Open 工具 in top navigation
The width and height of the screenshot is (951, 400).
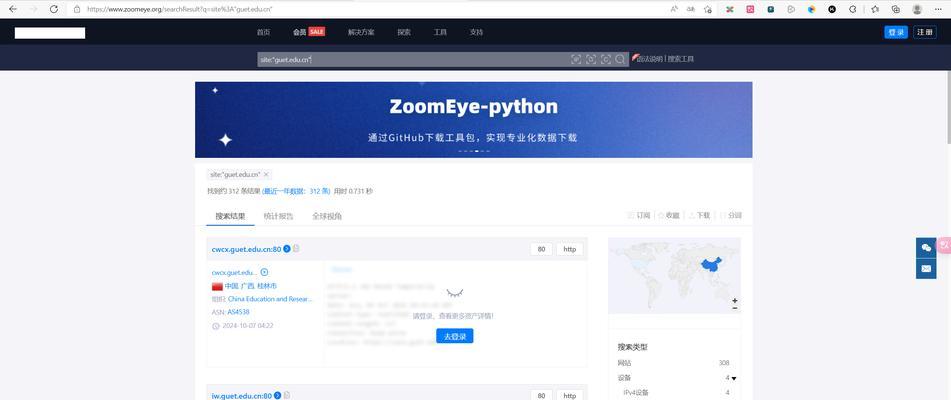(440, 32)
